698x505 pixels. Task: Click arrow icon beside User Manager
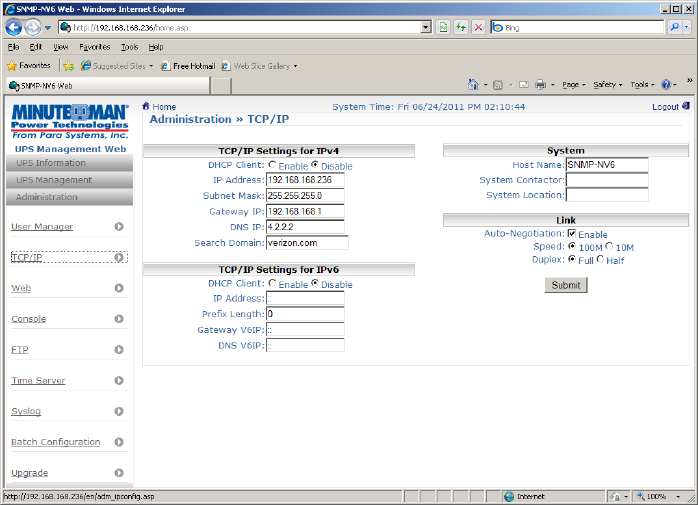pyautogui.click(x=119, y=227)
